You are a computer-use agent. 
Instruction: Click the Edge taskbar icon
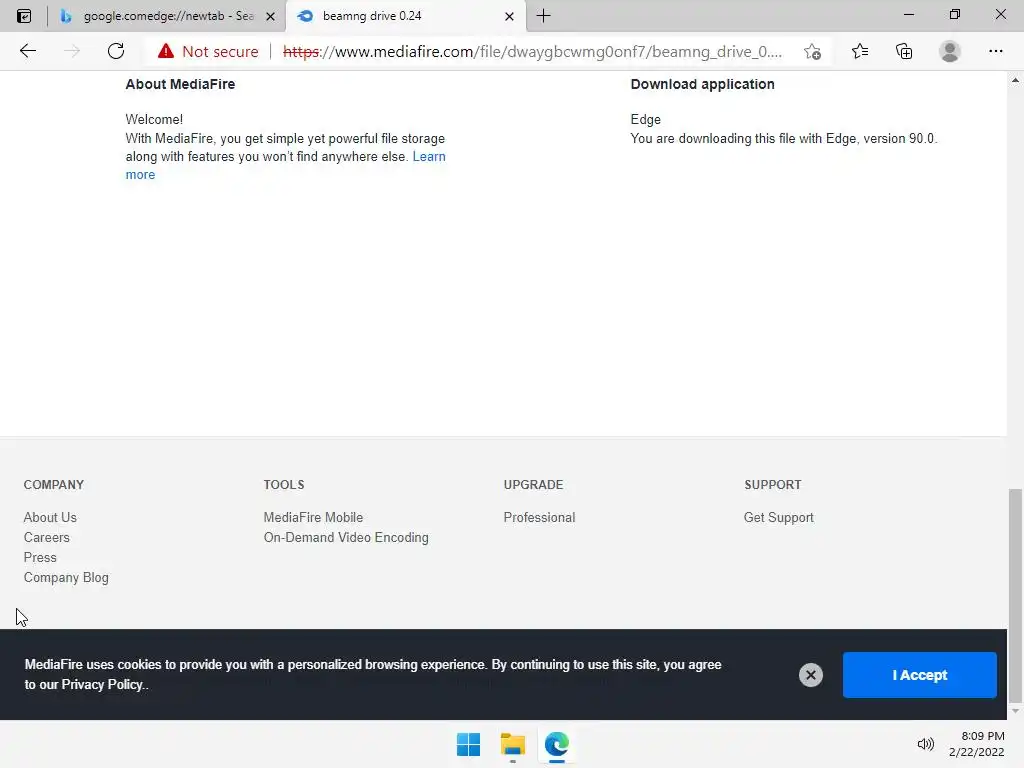coord(556,744)
